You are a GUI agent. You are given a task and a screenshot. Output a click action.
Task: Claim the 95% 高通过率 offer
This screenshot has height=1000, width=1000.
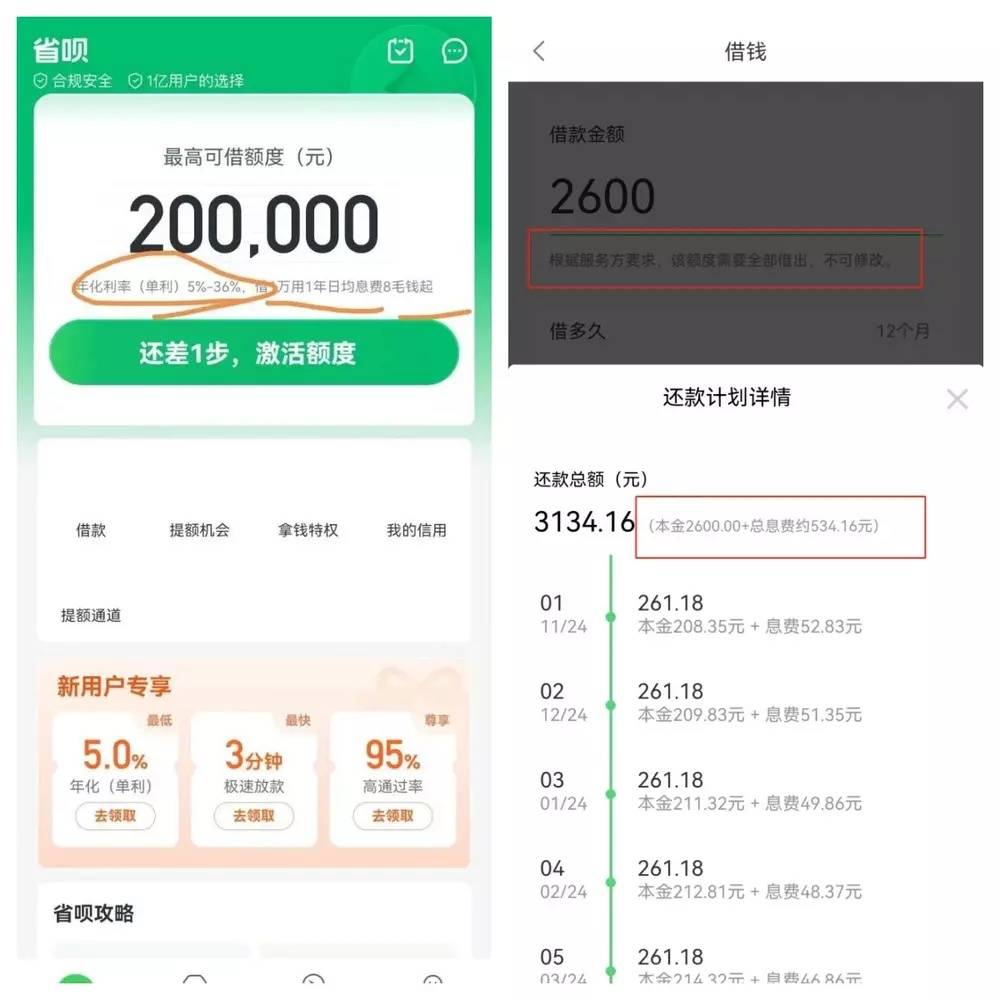pos(393,816)
